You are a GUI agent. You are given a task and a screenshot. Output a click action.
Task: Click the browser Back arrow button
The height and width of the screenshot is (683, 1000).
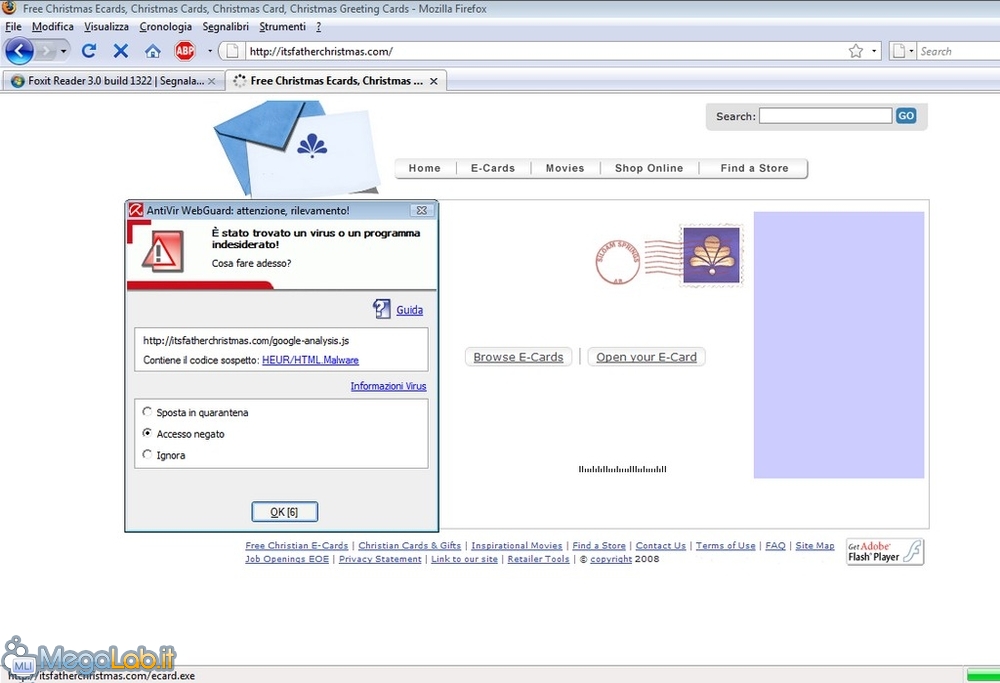pos(19,50)
